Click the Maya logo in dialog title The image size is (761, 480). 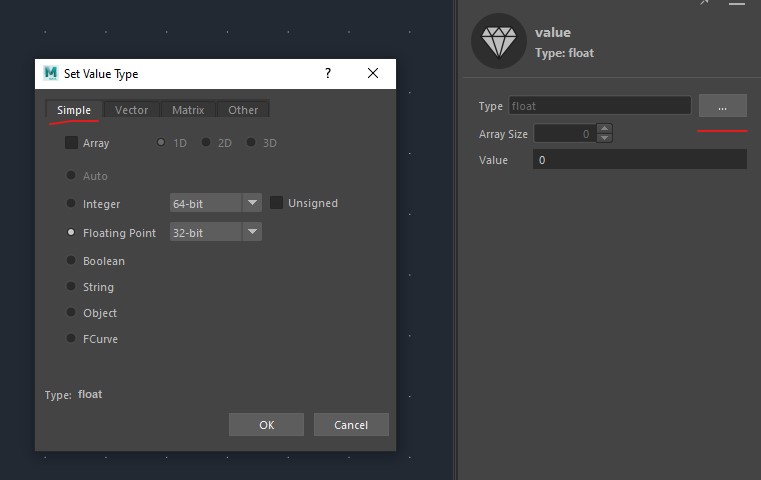click(x=51, y=73)
